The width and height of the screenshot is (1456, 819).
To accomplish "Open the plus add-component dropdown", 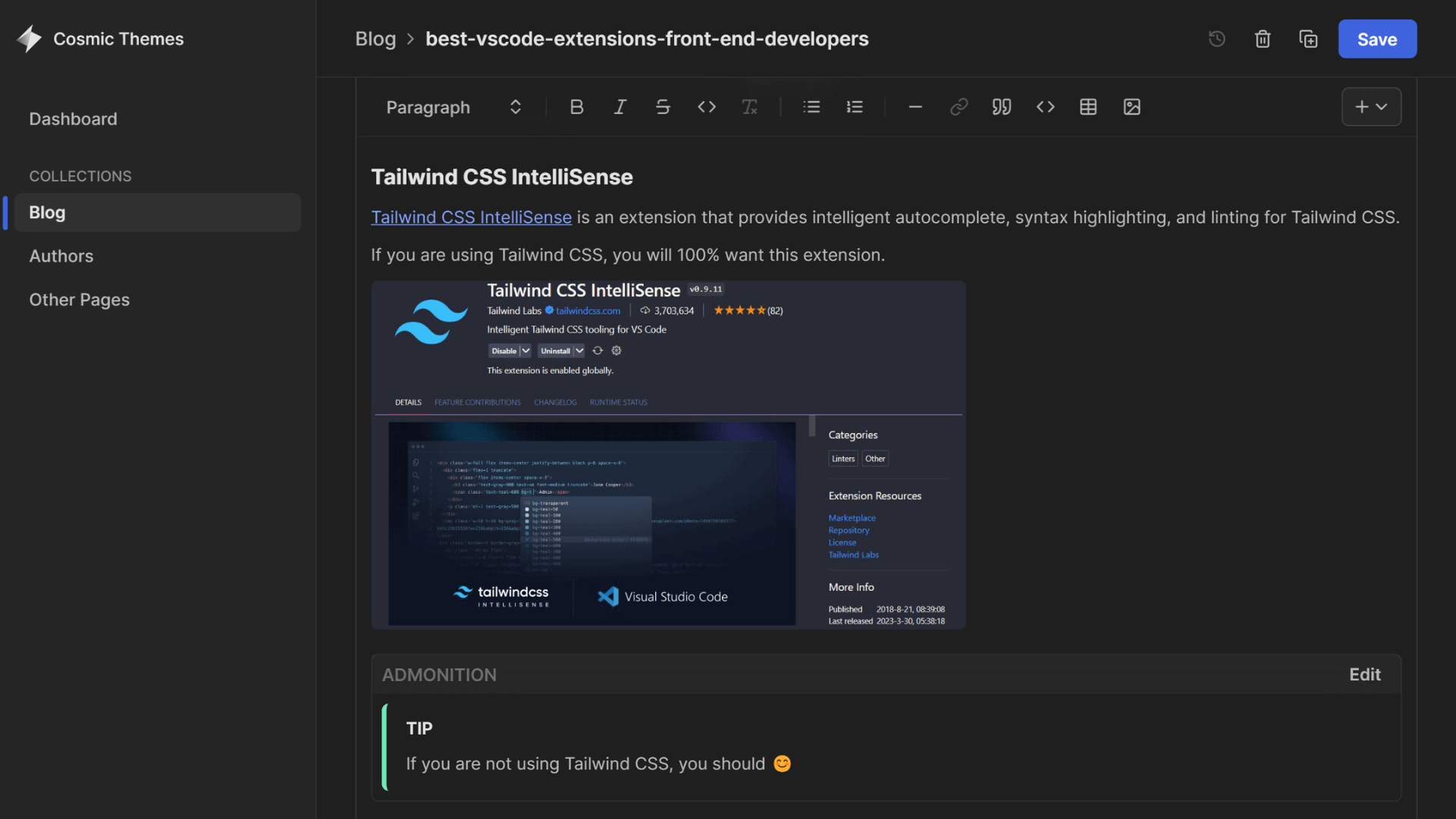I will coord(1371,107).
